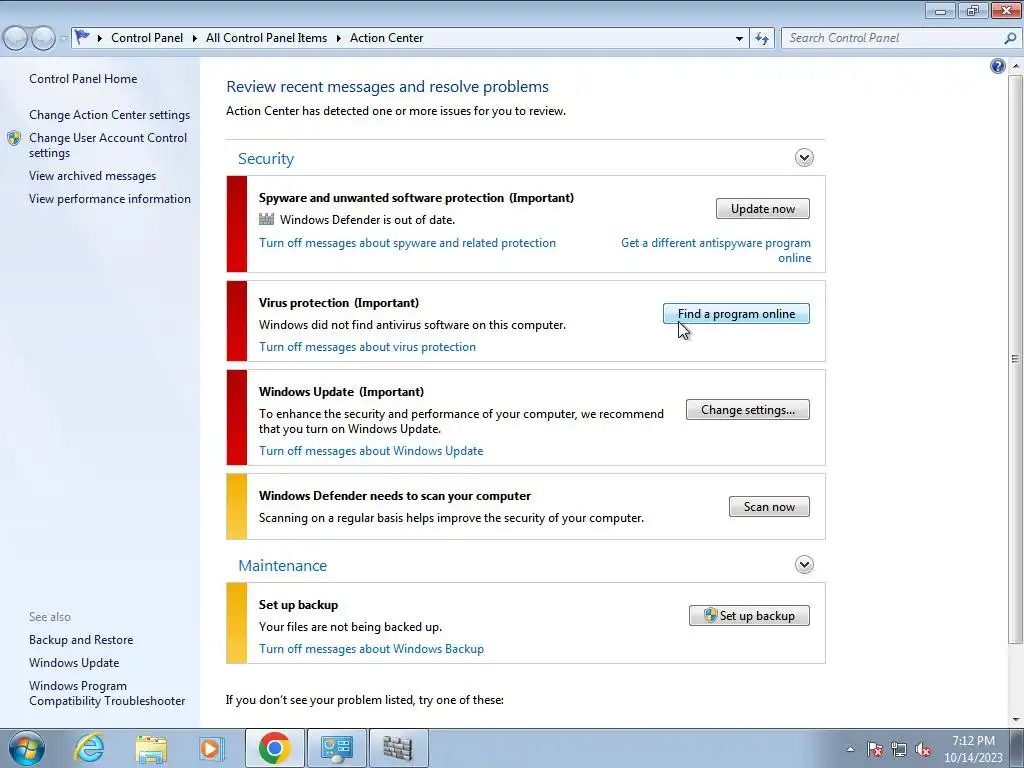Click the Help question mark icon

coord(997,66)
